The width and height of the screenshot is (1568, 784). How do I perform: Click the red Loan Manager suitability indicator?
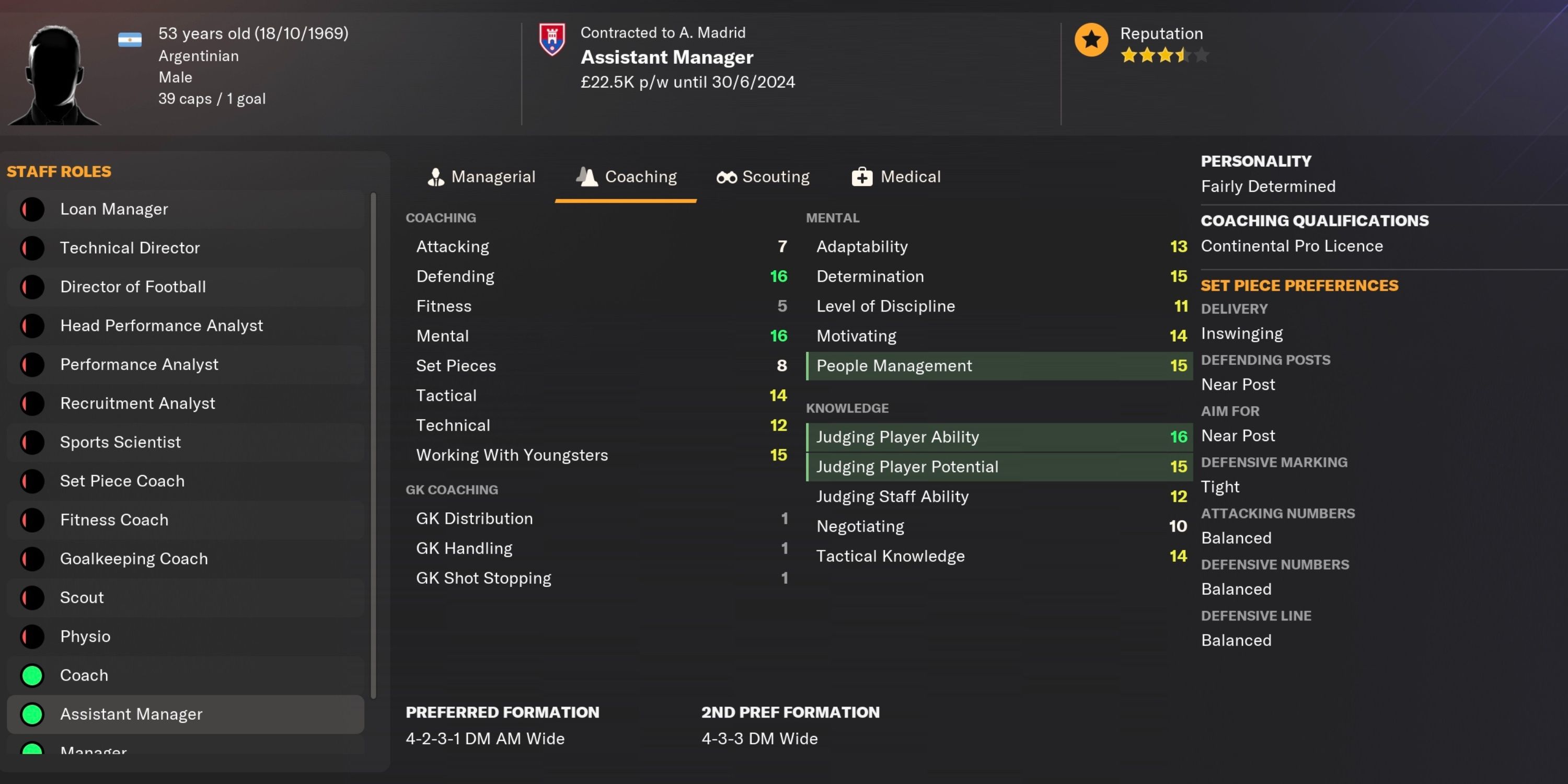click(x=32, y=210)
